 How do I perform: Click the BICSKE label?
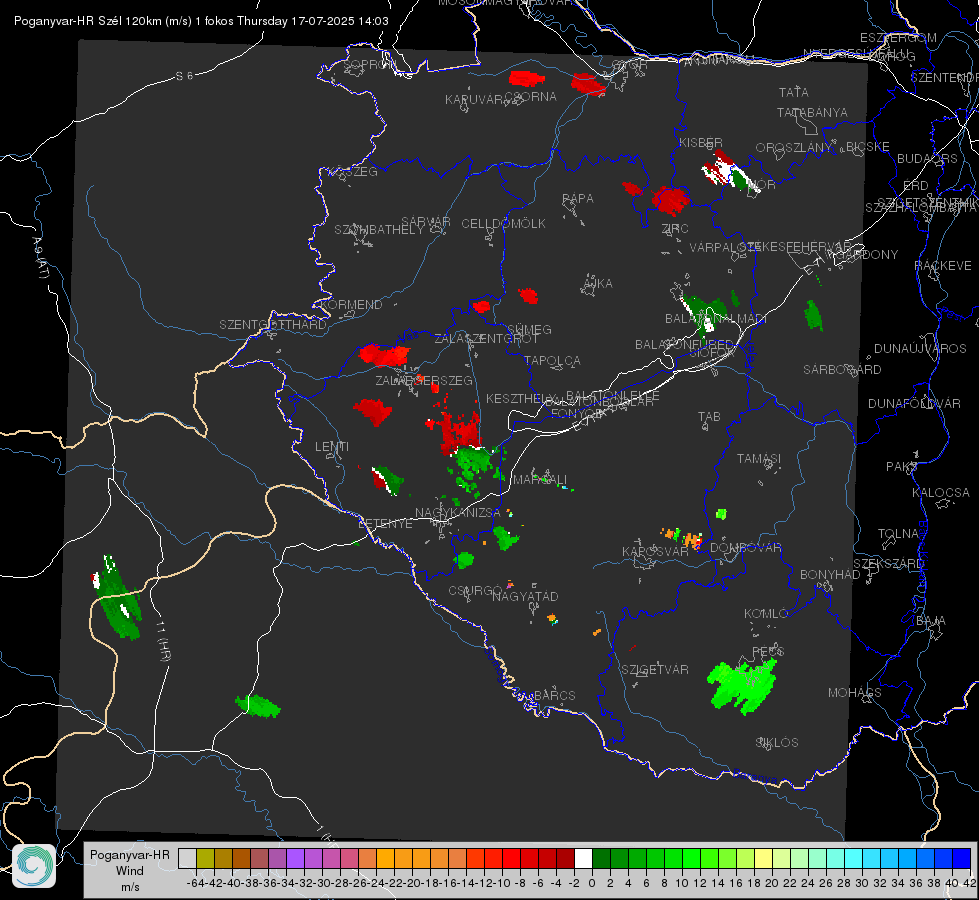pyautogui.click(x=868, y=147)
